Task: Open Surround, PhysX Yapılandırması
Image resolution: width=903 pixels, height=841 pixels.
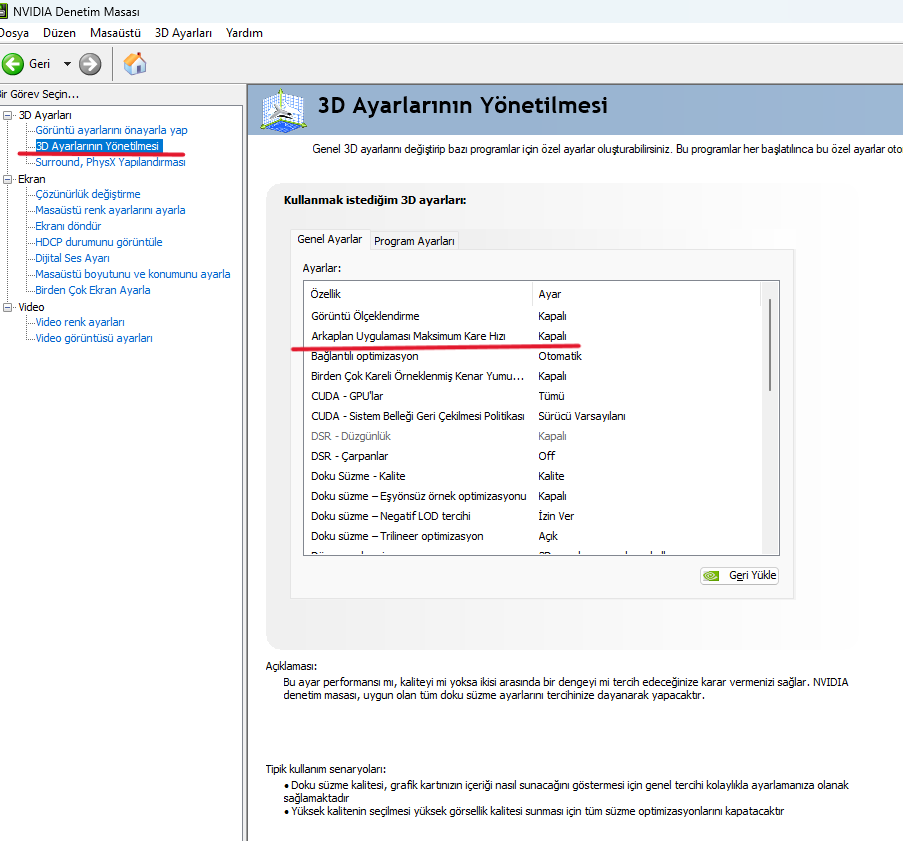Action: [x=110, y=162]
